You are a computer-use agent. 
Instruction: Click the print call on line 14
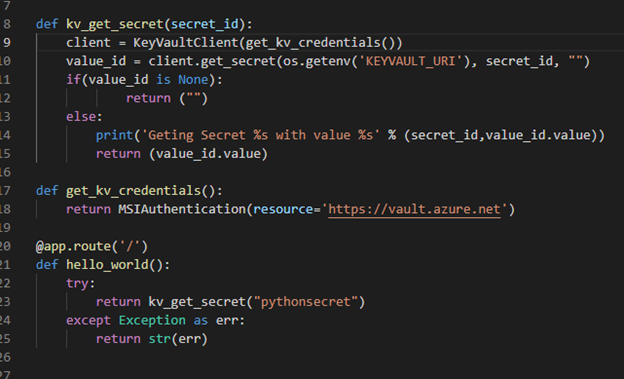coord(114,135)
